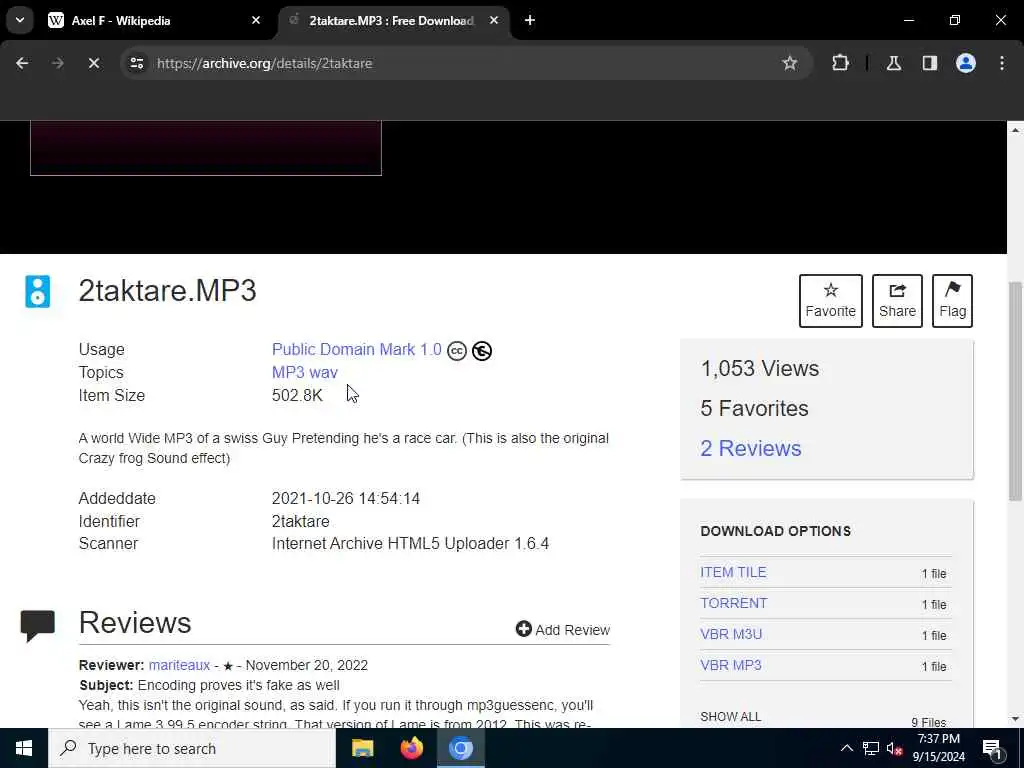Stop loading the page
Screen dimensions: 1024x768
pyautogui.click(x=94, y=63)
